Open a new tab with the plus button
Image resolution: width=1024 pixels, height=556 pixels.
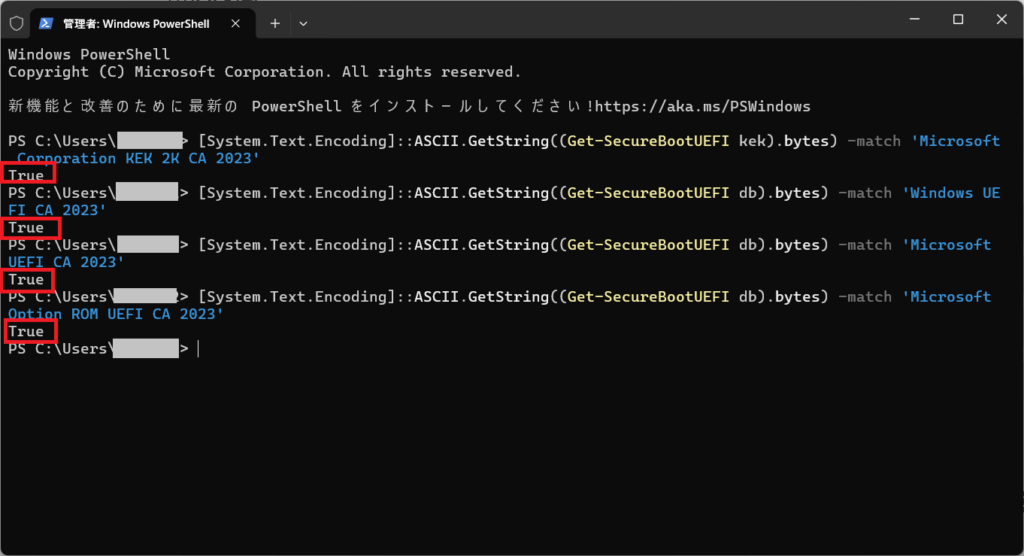[x=275, y=22]
